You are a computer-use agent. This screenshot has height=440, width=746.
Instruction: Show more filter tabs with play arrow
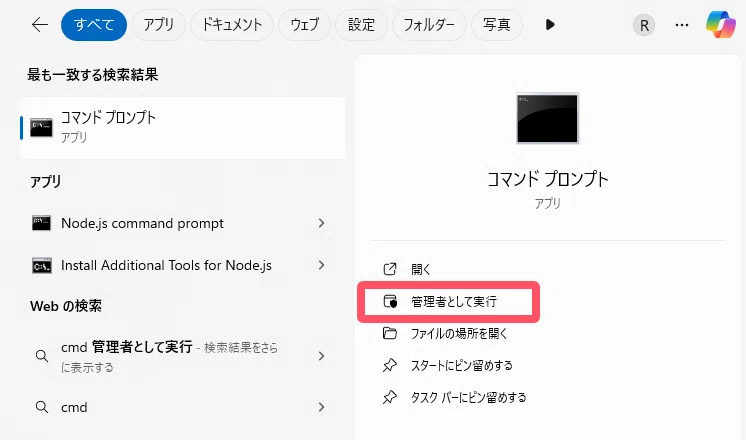pyautogui.click(x=550, y=25)
